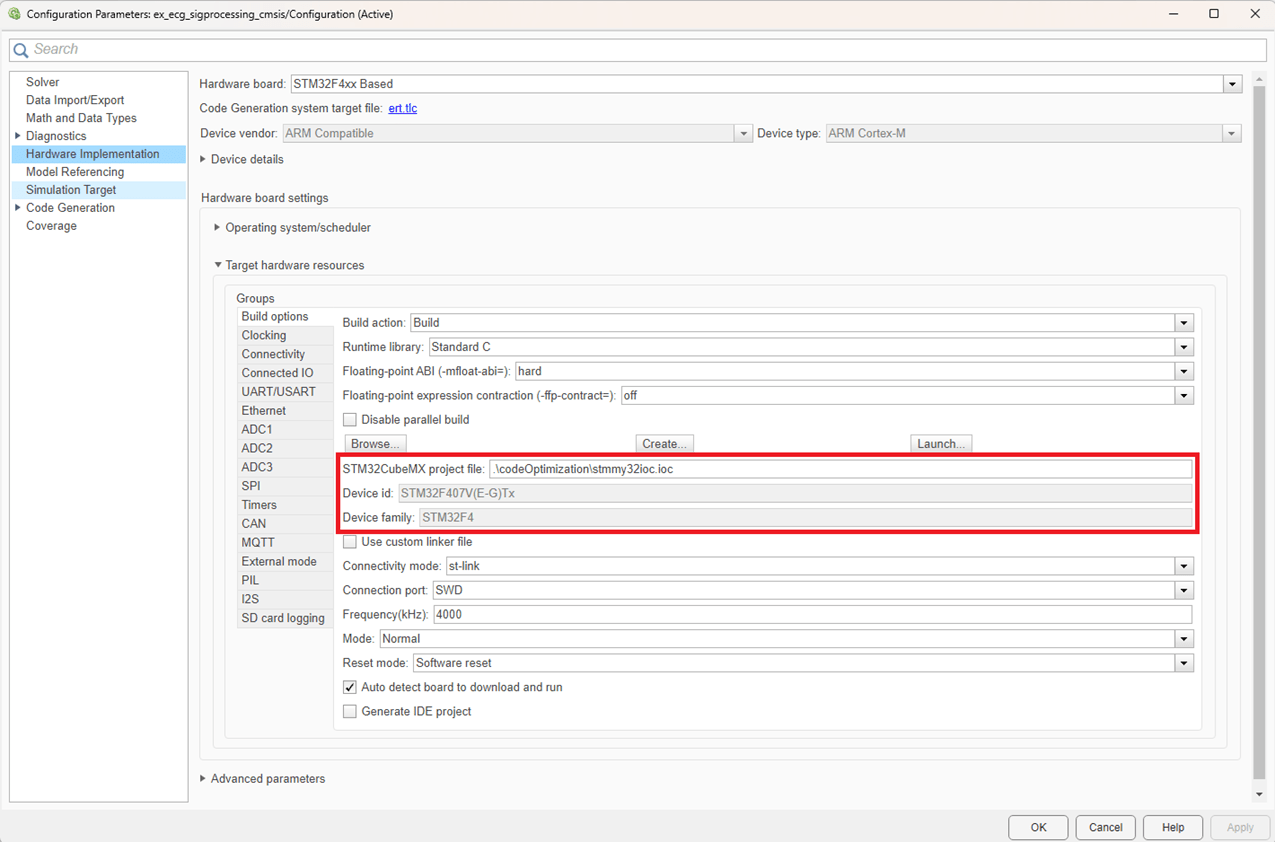Click the vertical scrollbar down arrow
This screenshot has height=842, width=1275.
[x=1258, y=794]
